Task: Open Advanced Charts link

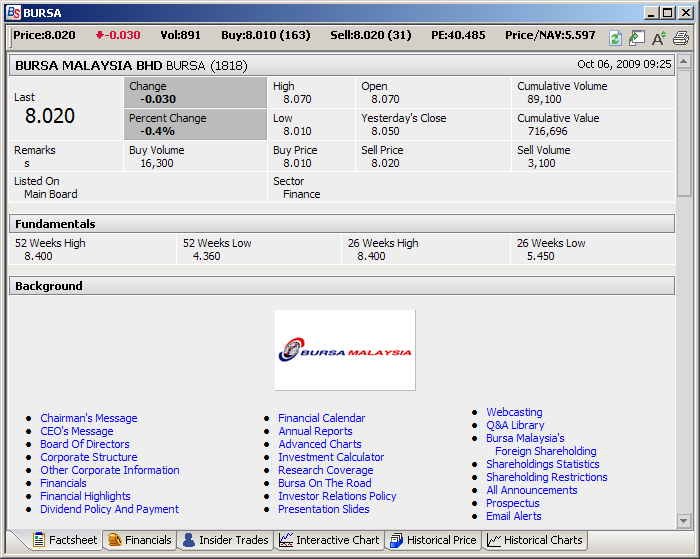Action: coord(320,444)
